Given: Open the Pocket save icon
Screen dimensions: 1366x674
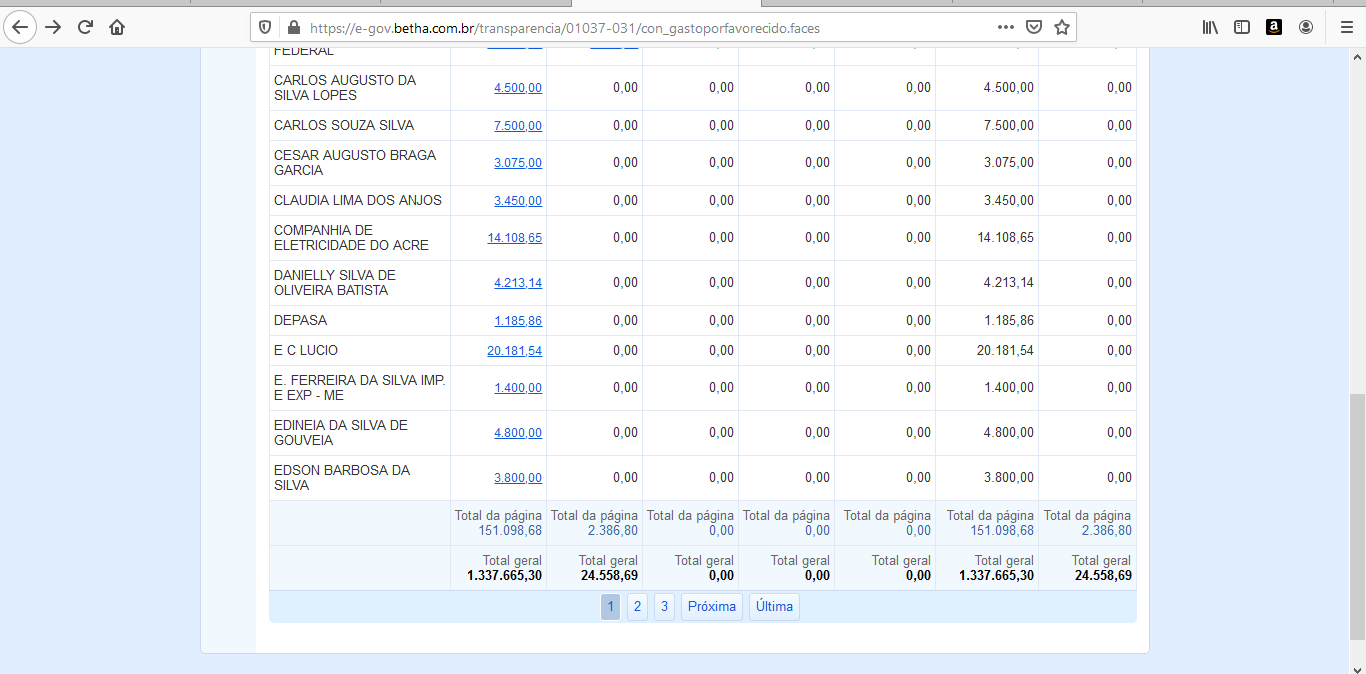Looking at the screenshot, I should [x=1035, y=27].
